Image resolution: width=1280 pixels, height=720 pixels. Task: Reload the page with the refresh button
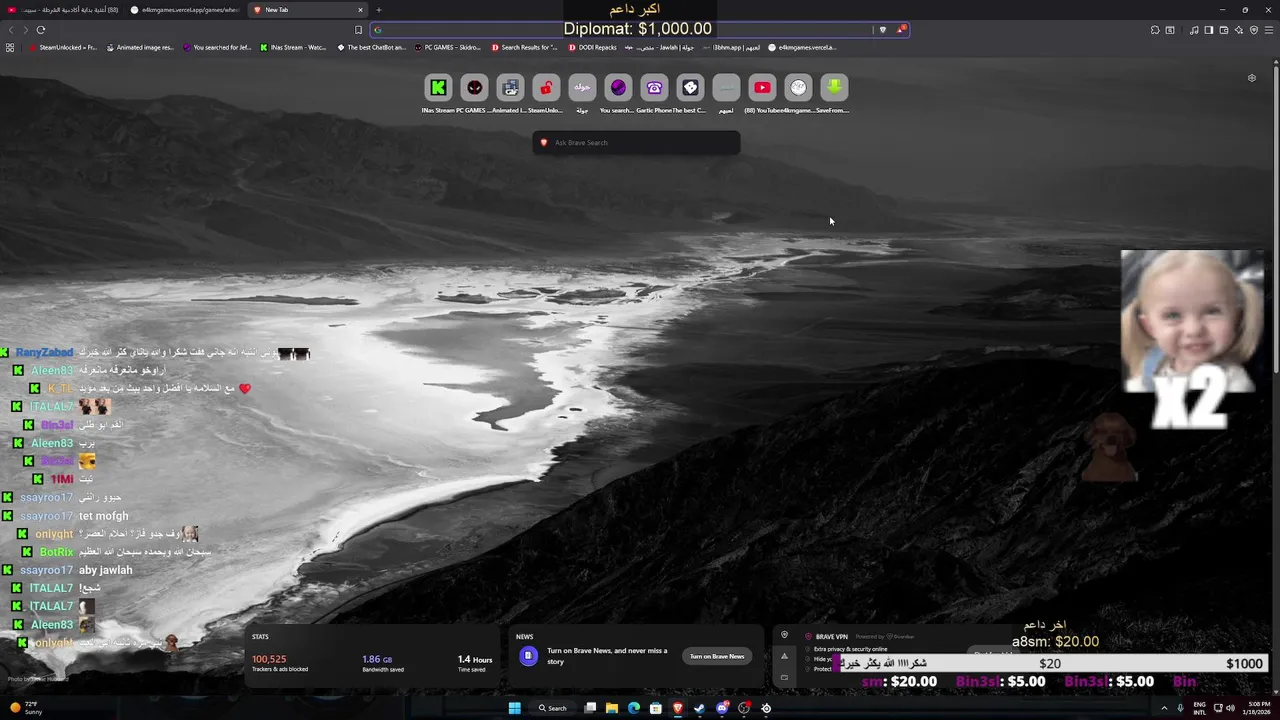pyautogui.click(x=41, y=30)
